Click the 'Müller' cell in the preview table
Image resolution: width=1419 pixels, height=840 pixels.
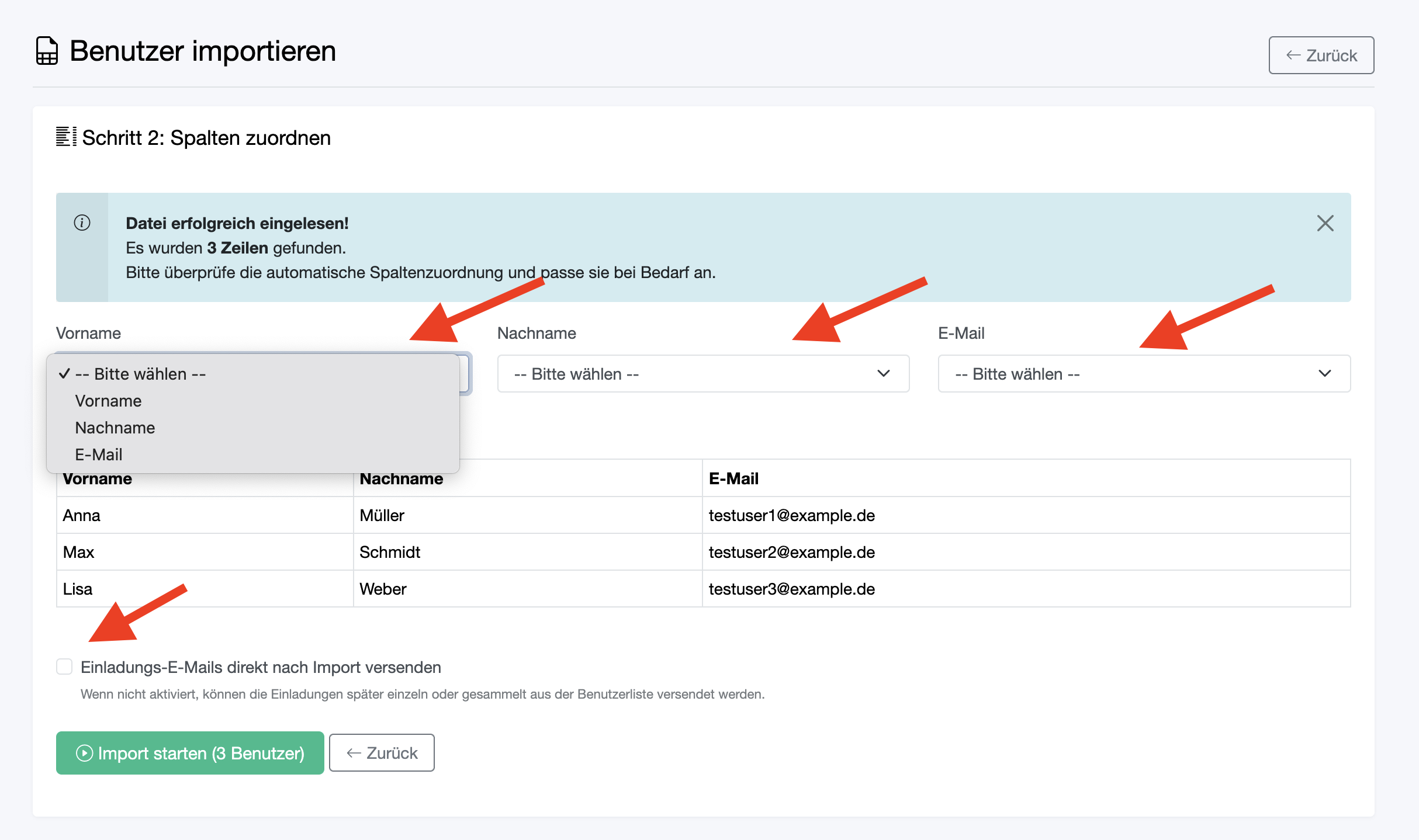click(528, 515)
